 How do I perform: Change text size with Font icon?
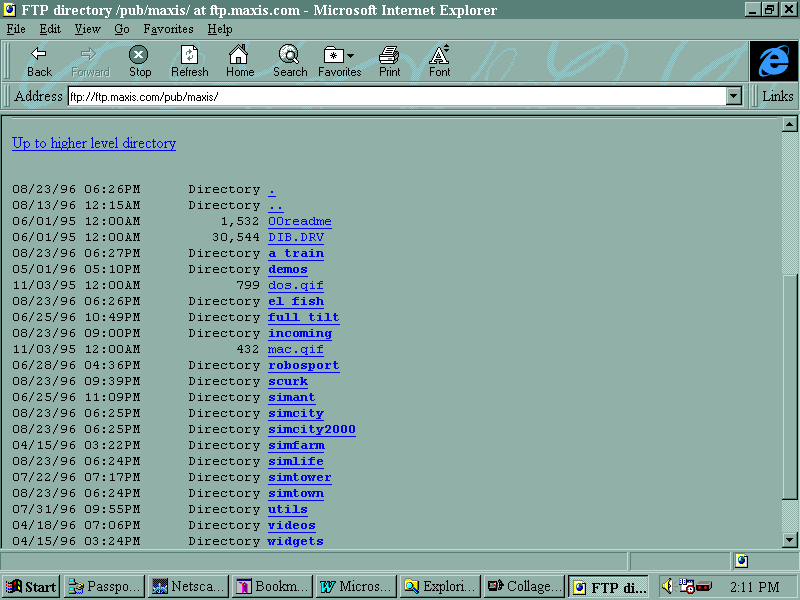[x=439, y=61]
